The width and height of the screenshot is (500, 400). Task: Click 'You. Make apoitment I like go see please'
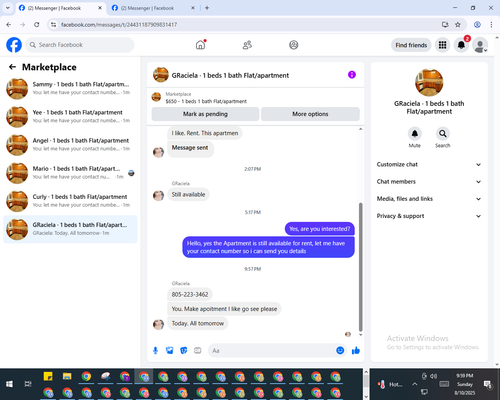tap(224, 309)
